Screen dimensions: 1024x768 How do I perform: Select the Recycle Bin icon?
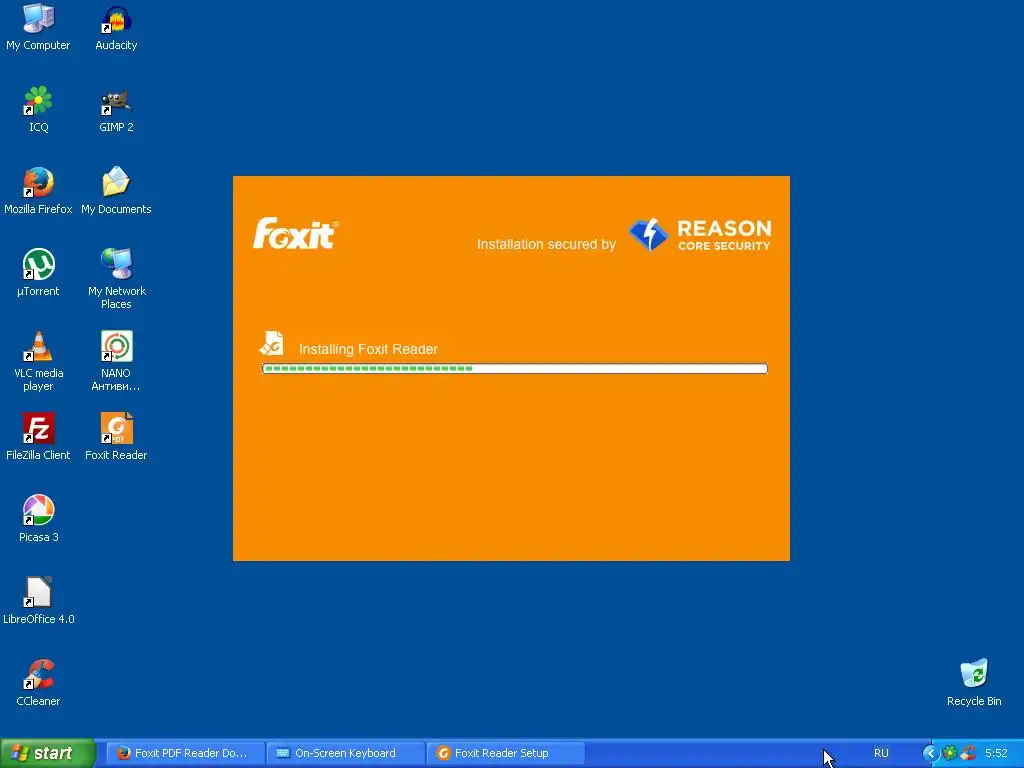(x=974, y=683)
